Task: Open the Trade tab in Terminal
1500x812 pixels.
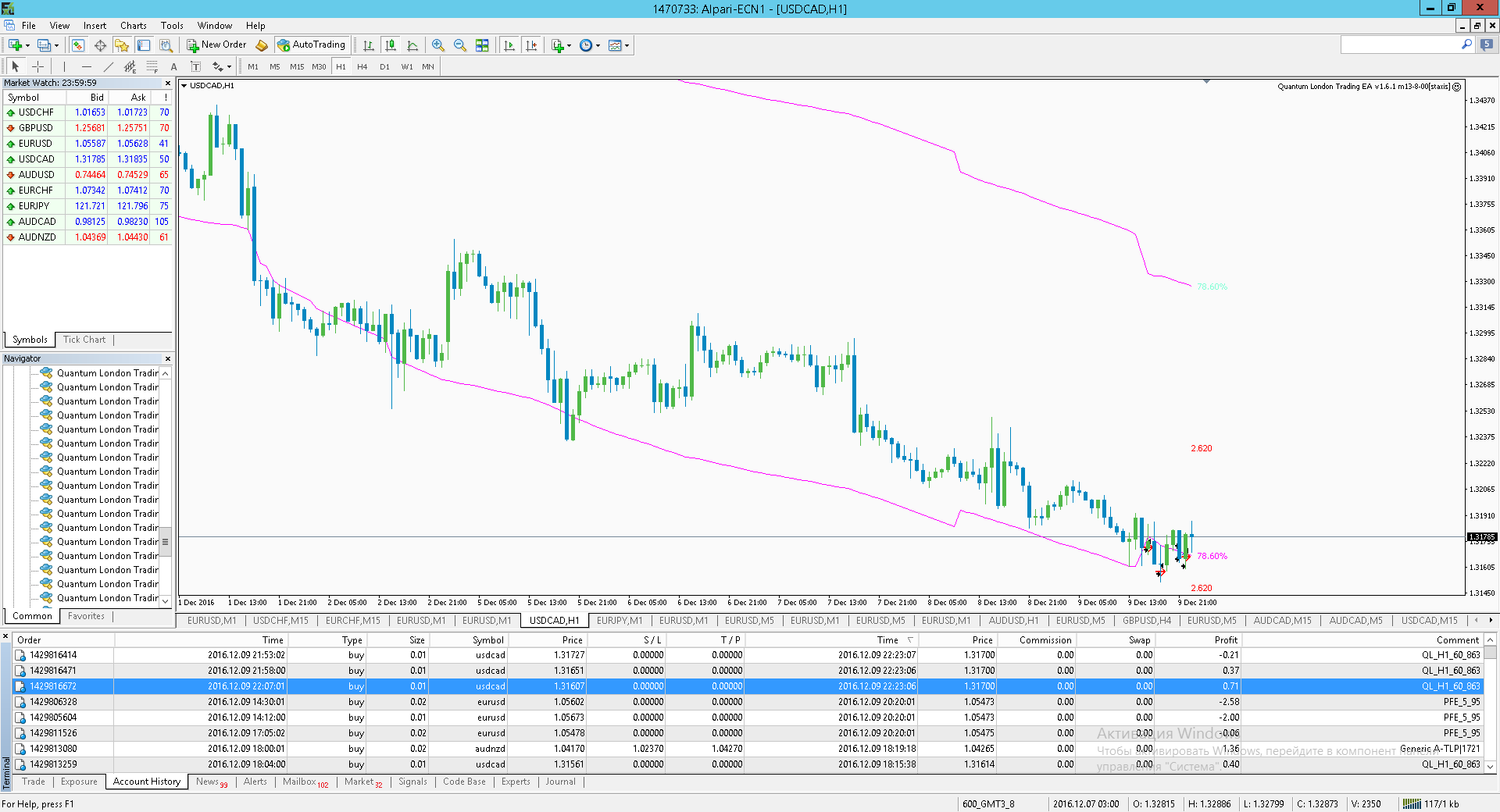Action: [34, 782]
